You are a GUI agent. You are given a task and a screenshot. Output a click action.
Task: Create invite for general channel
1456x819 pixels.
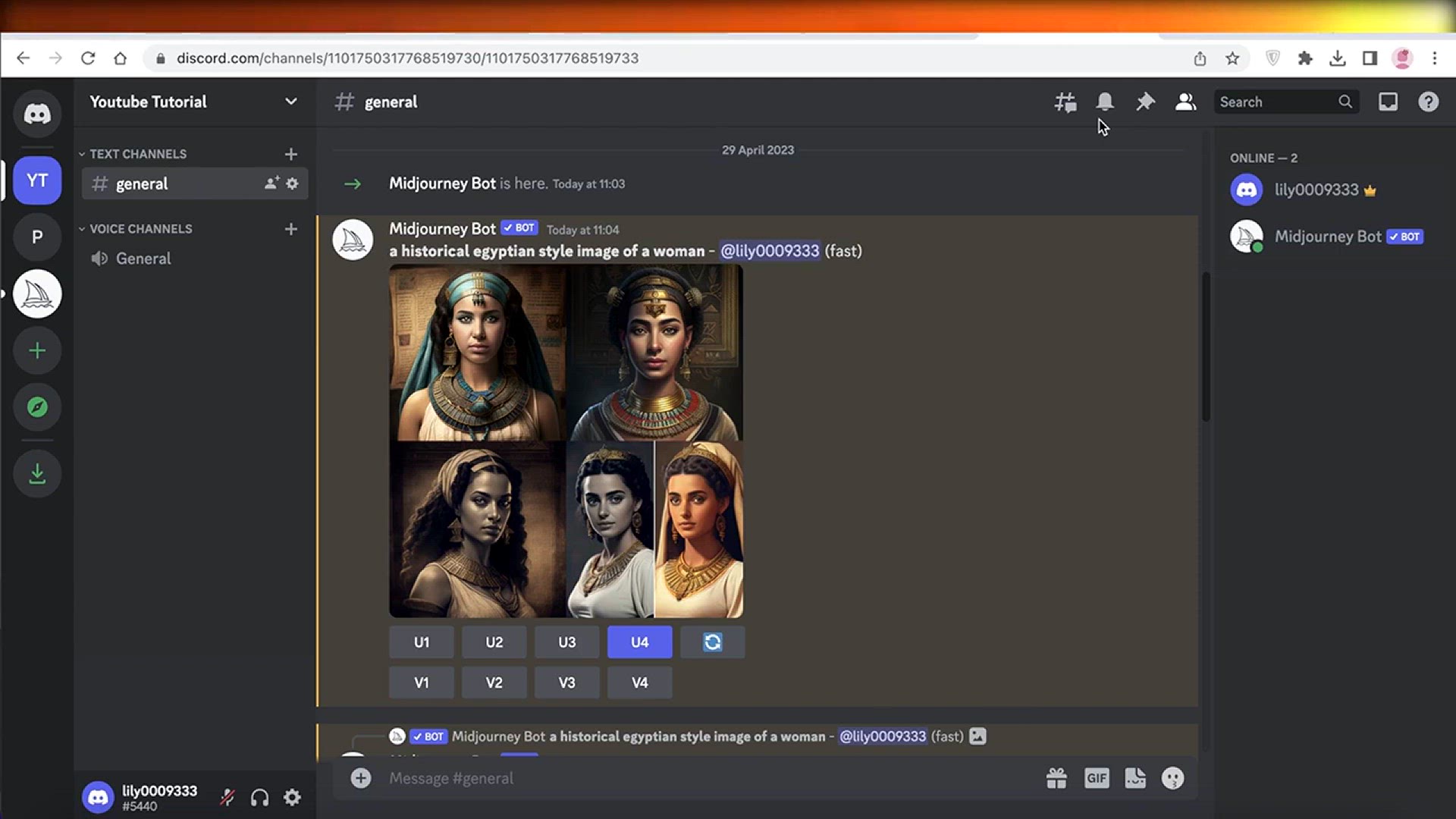(x=271, y=183)
